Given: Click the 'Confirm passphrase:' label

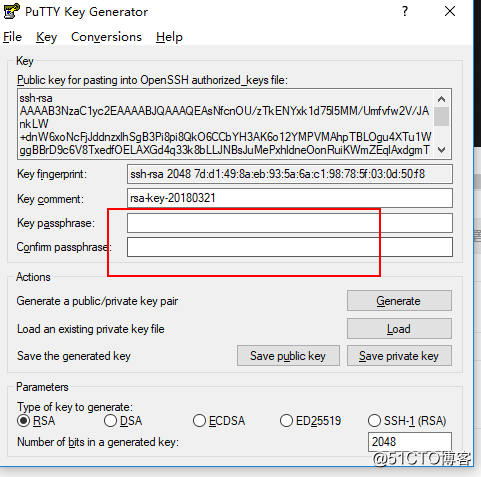Looking at the screenshot, I should [64, 247].
